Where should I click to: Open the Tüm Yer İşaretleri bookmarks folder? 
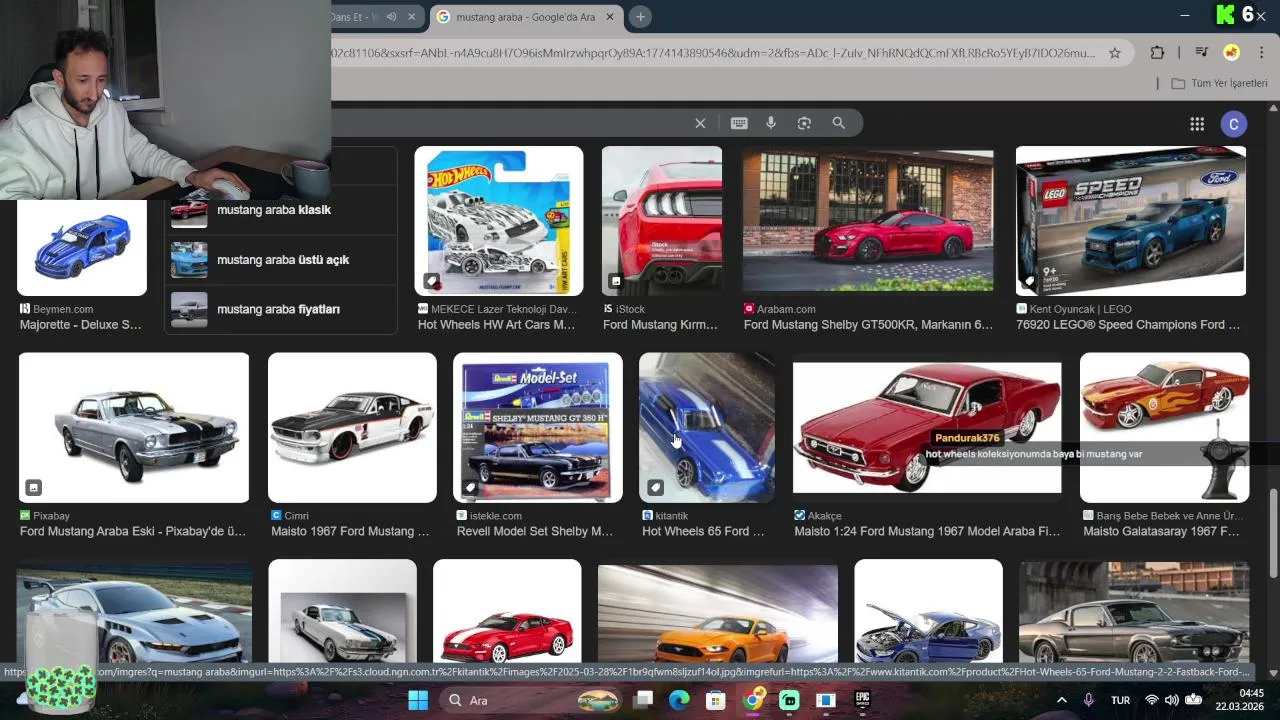[1219, 83]
